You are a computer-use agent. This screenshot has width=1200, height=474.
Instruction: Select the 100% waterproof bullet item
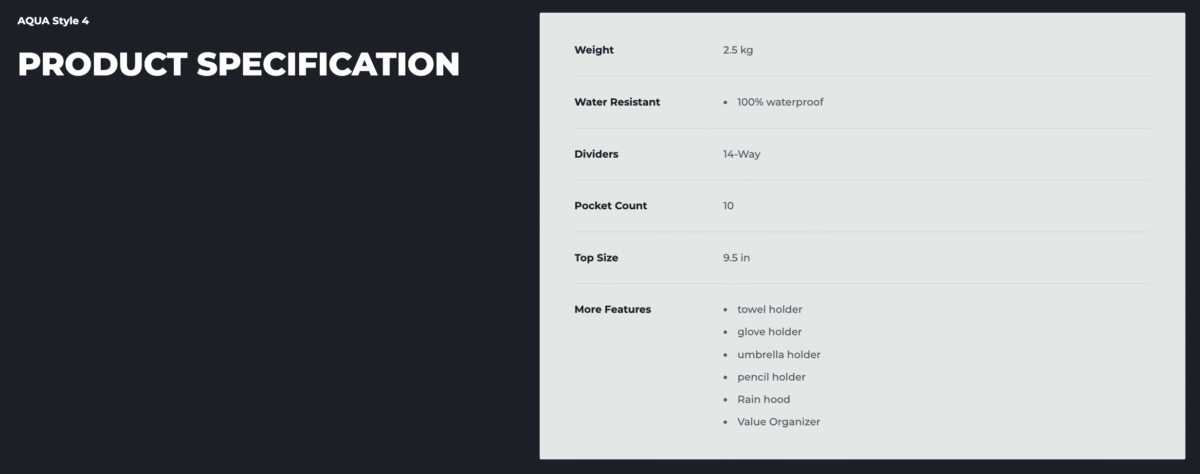(x=780, y=102)
